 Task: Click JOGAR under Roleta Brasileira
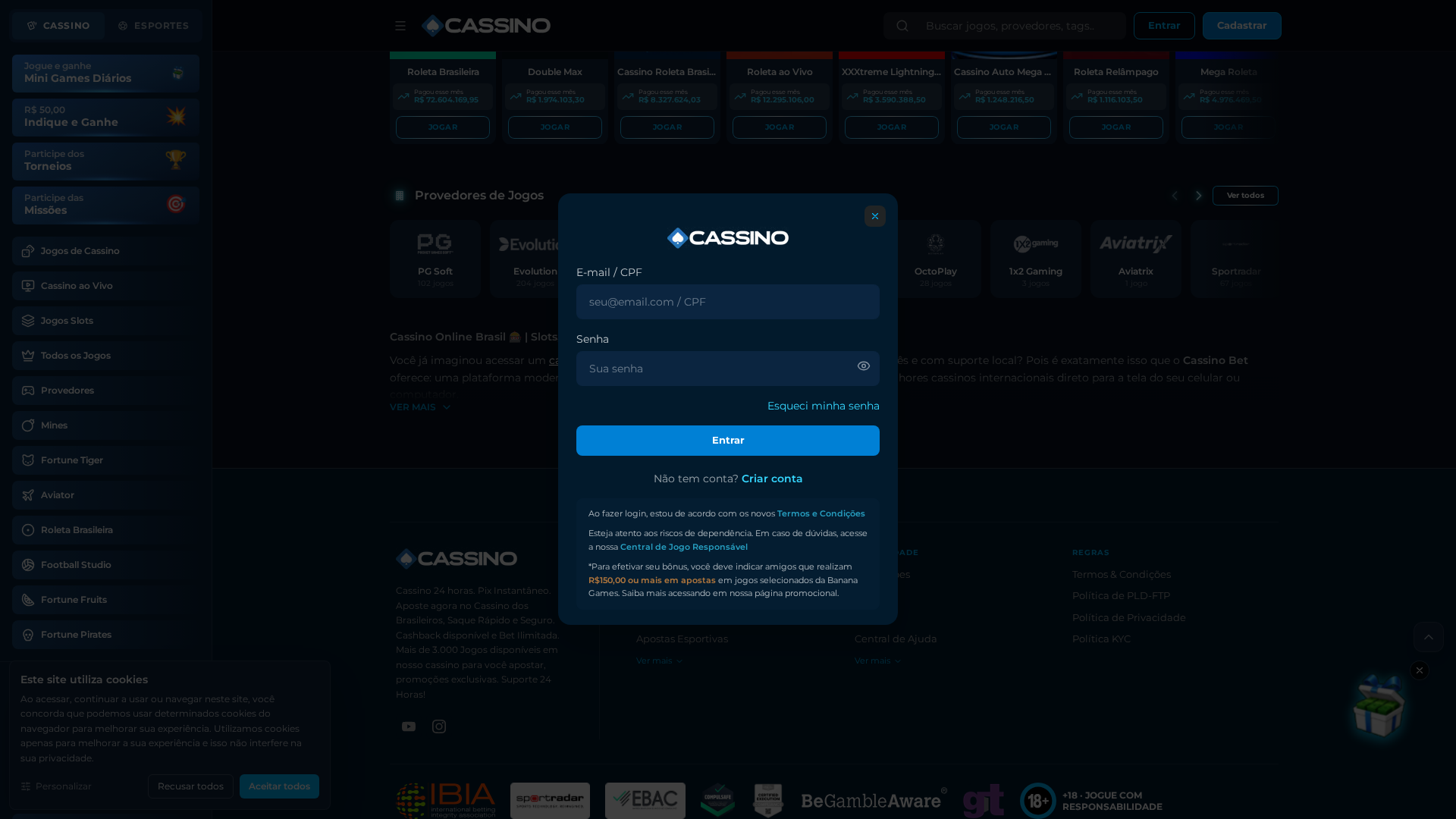point(443,127)
